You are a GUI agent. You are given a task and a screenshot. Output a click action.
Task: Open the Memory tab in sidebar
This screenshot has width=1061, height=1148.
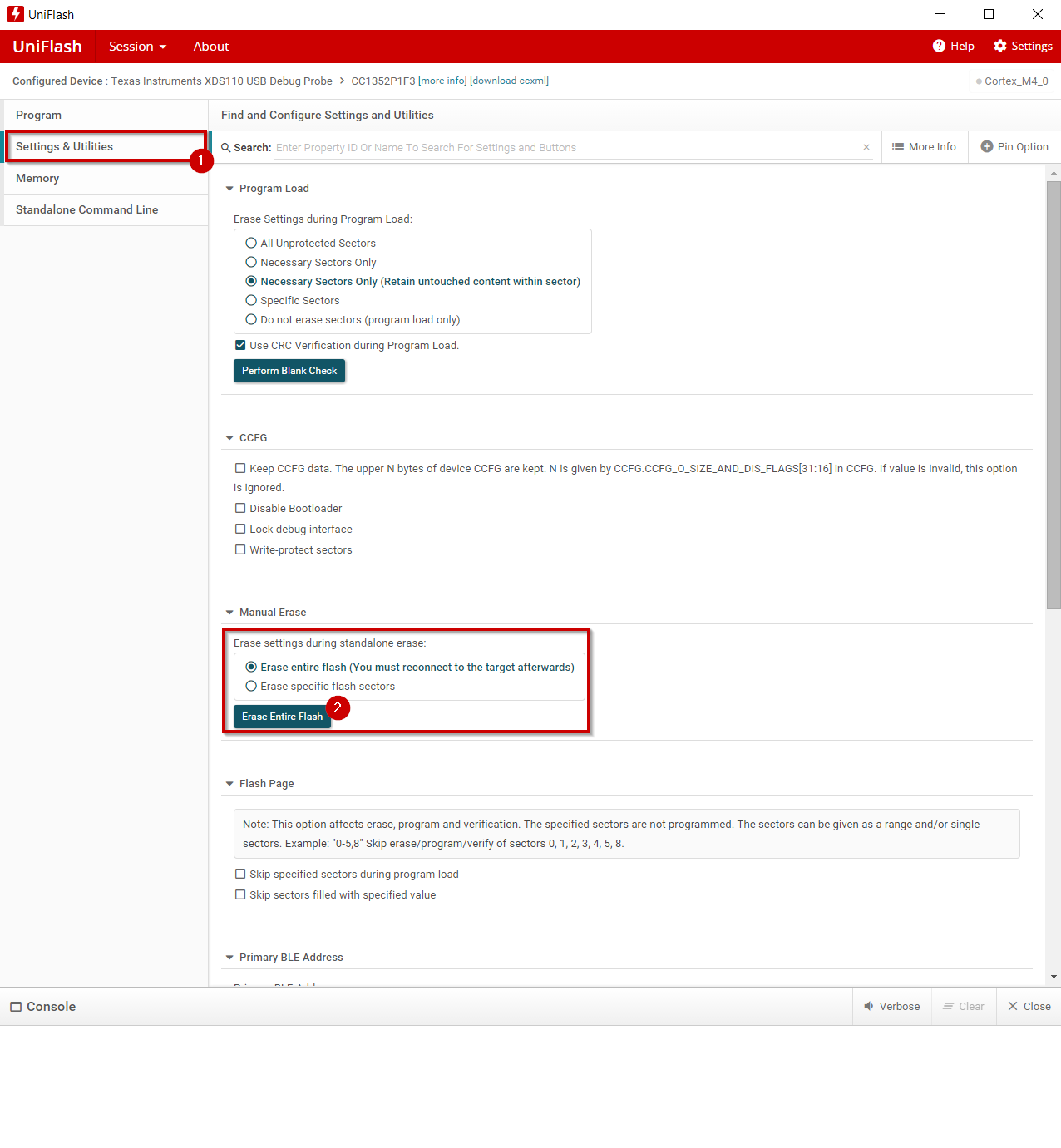pyautogui.click(x=37, y=178)
